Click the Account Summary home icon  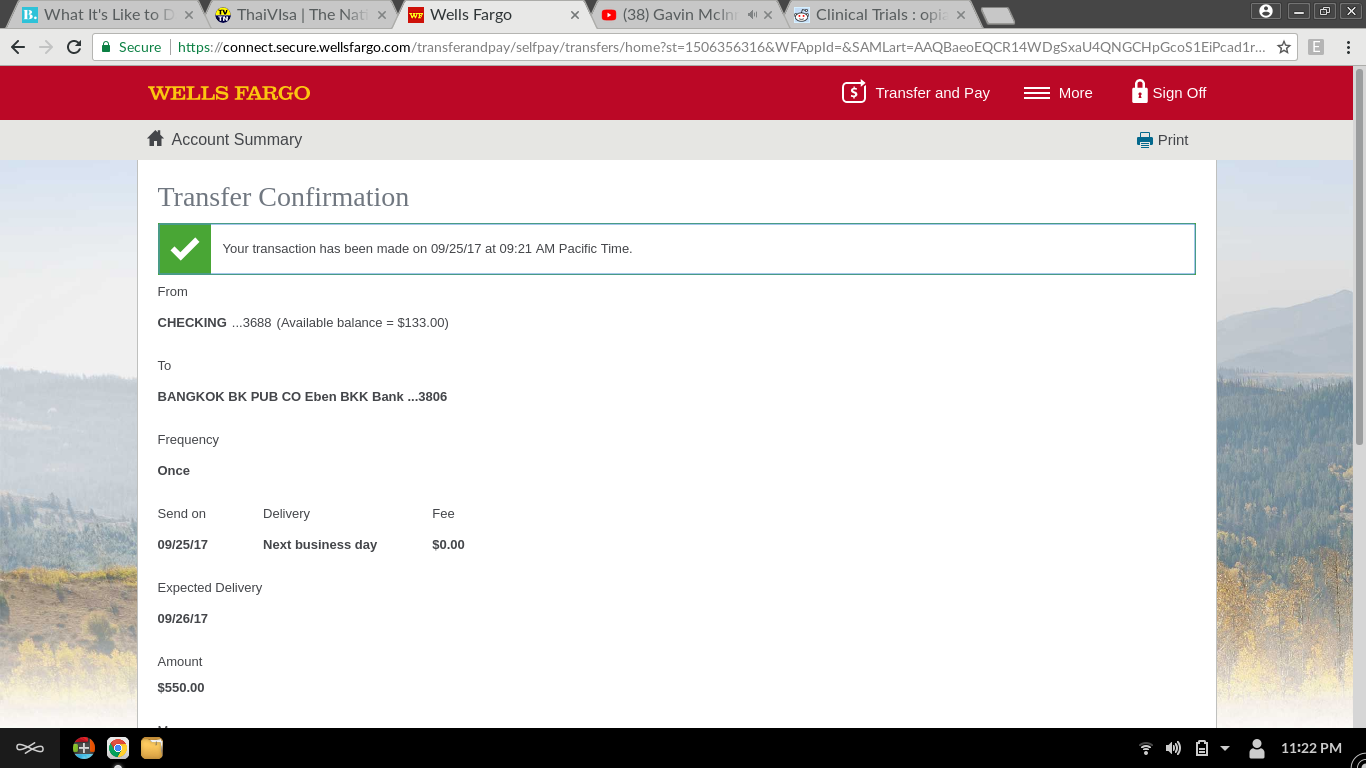click(x=155, y=139)
